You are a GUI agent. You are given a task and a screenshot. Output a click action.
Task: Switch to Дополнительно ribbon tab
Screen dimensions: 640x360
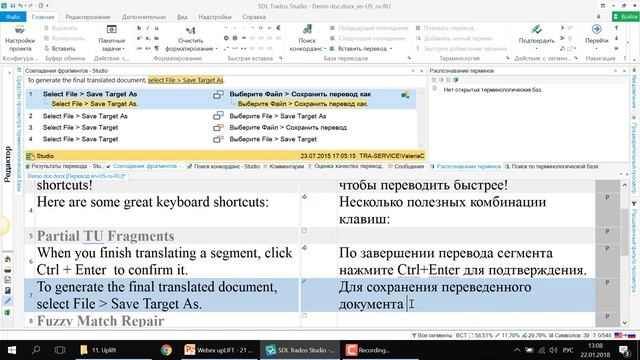click(x=144, y=17)
